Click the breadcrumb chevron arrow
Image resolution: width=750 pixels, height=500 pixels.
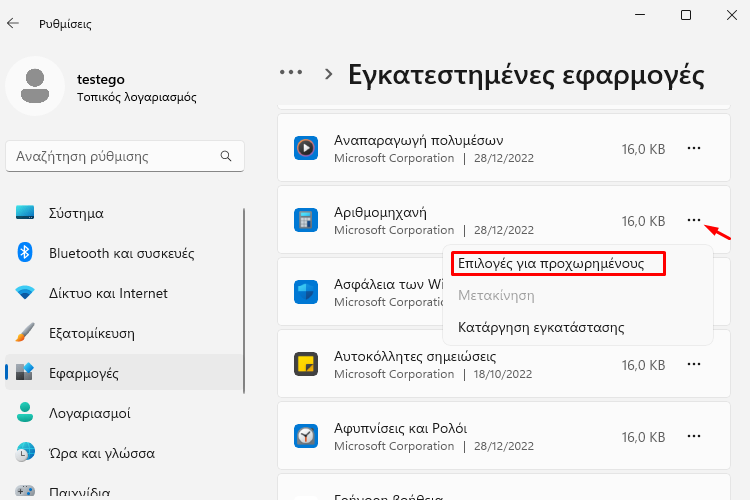coord(328,74)
